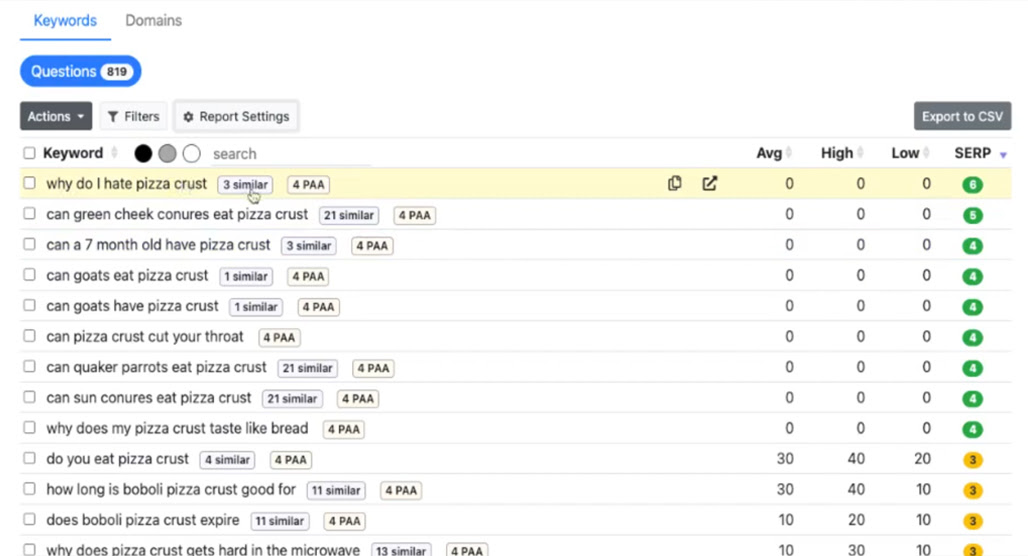Switch to the Domains tab

click(153, 20)
